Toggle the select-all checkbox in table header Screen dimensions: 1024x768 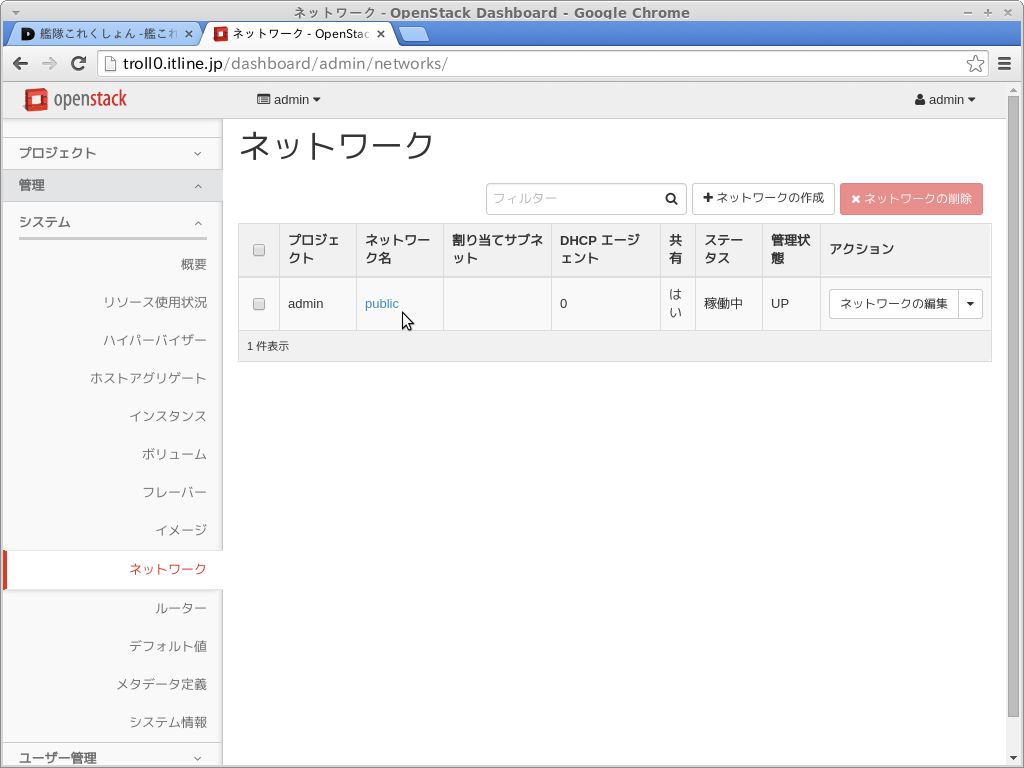(x=259, y=250)
